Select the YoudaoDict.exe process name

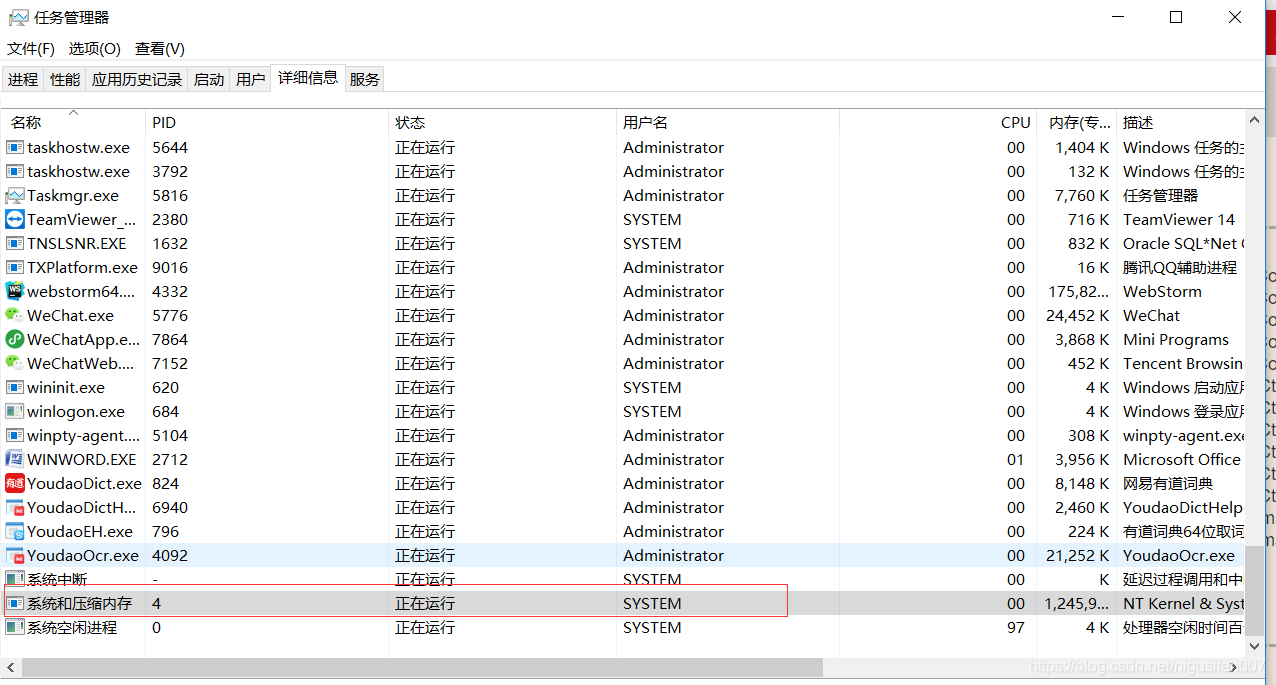click(84, 483)
